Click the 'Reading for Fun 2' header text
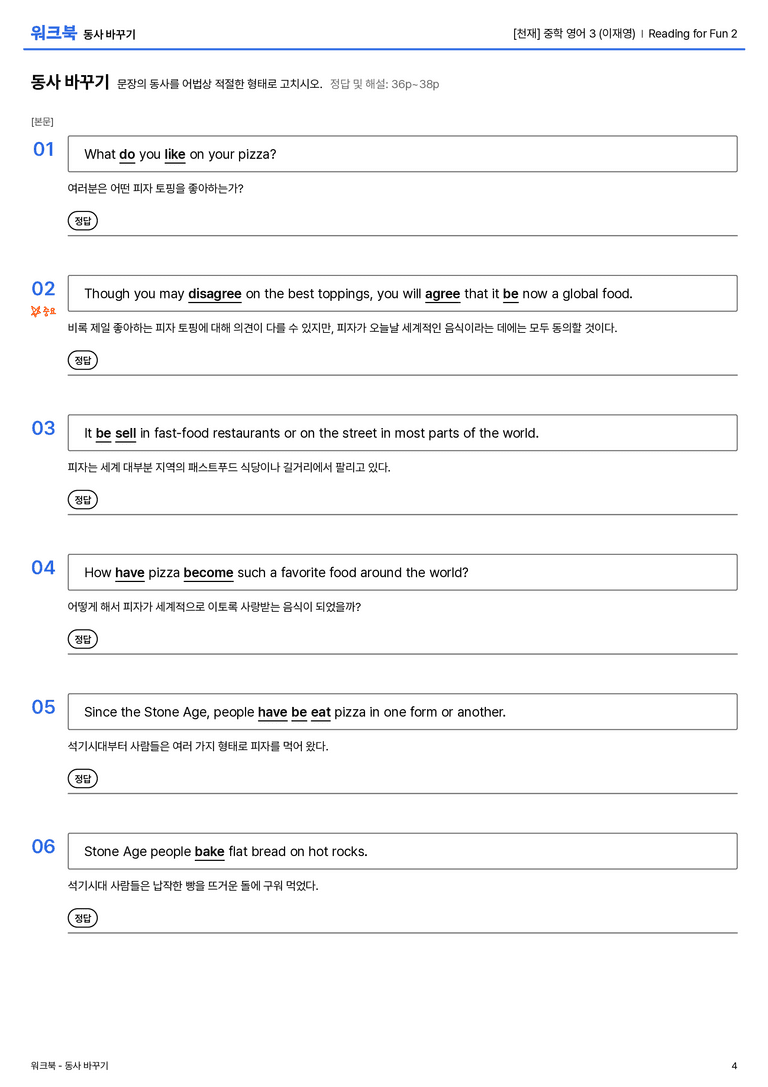768x1087 pixels. [x=692, y=33]
